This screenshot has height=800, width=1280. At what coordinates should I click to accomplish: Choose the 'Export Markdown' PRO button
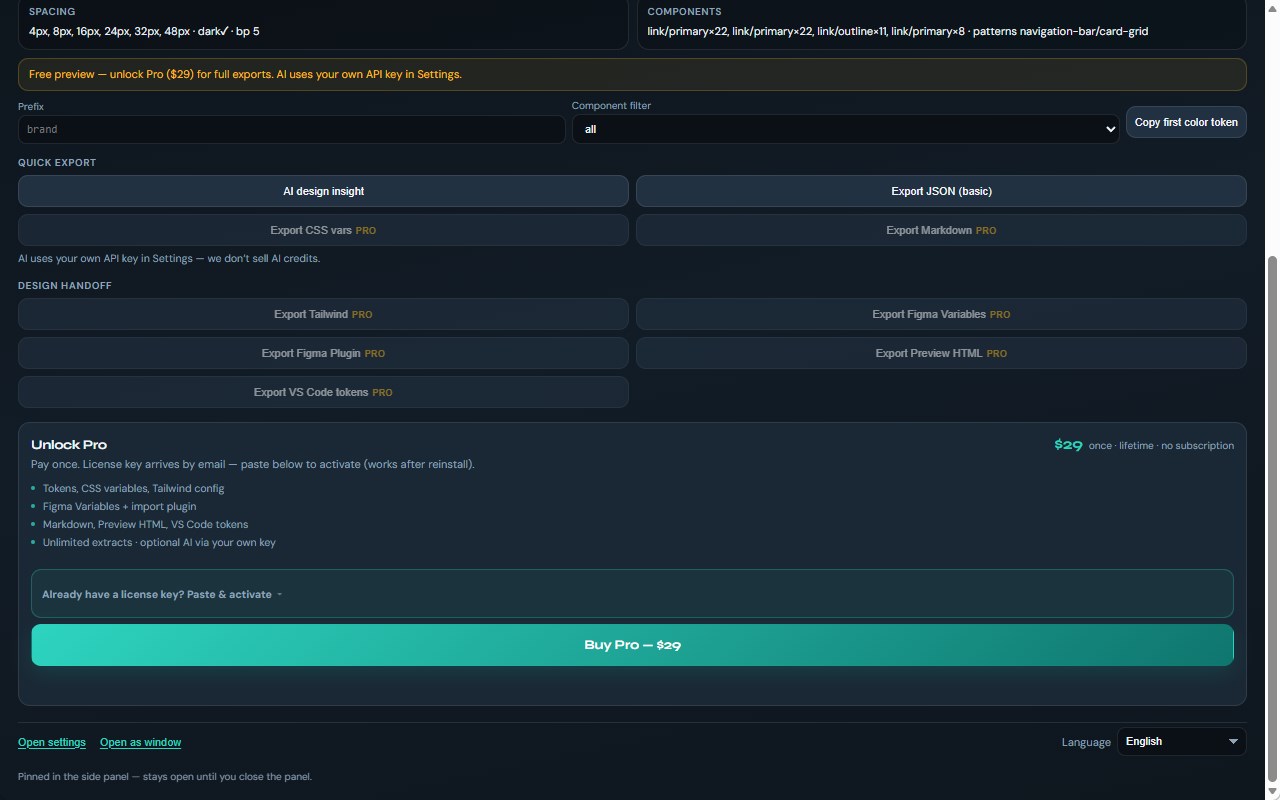tap(941, 230)
